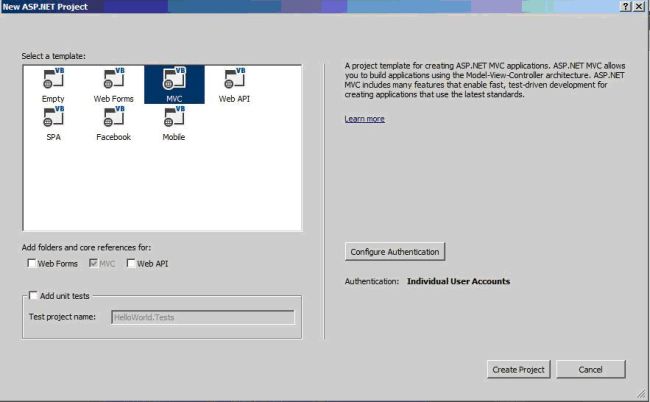Viewport: 650px width, 402px height.
Task: Click the dialog resize grip corner
Action: point(641,393)
